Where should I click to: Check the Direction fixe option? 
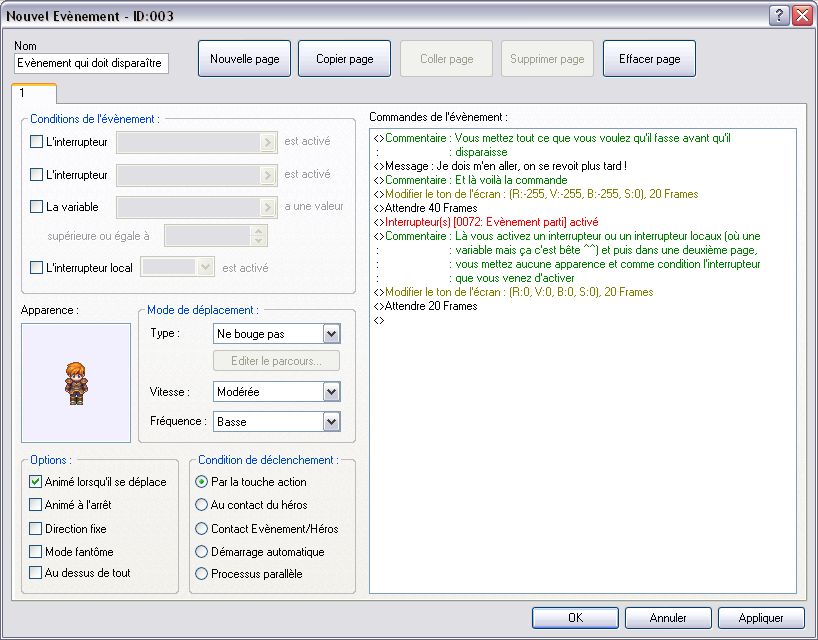[35, 528]
